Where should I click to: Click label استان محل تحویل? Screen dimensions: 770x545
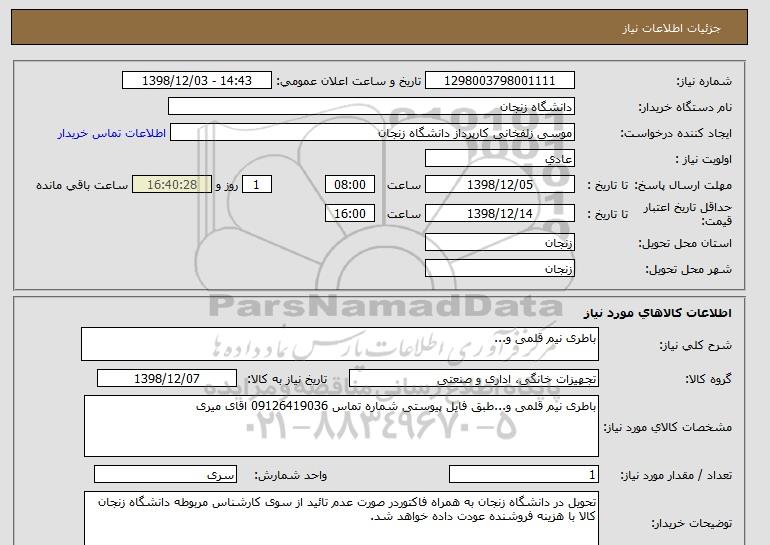pos(685,243)
